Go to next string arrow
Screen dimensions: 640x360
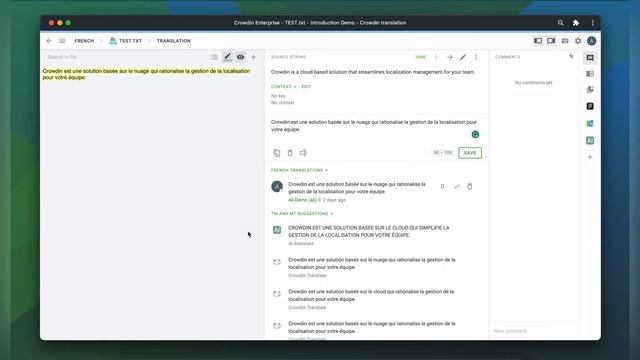[x=450, y=57]
